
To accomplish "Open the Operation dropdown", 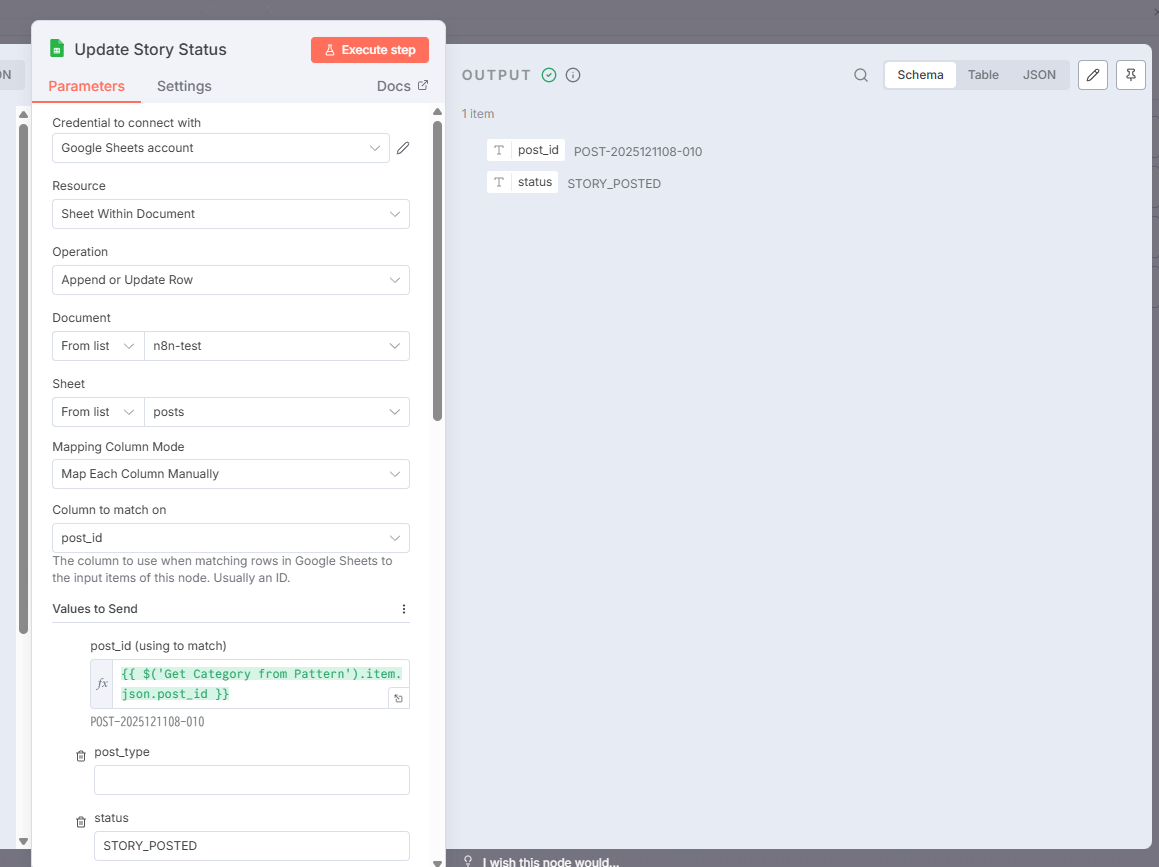I will tap(230, 280).
